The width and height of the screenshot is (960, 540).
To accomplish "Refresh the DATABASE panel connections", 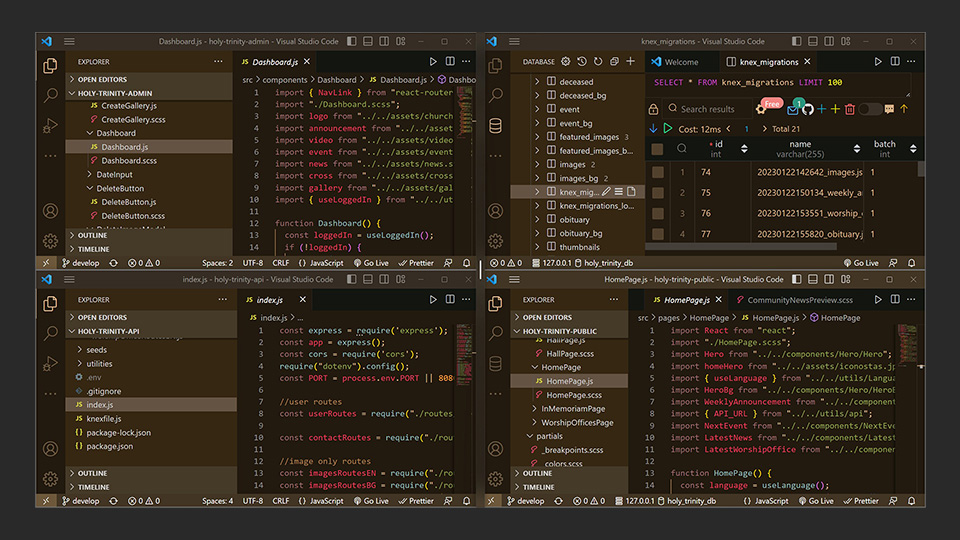I will pos(598,61).
